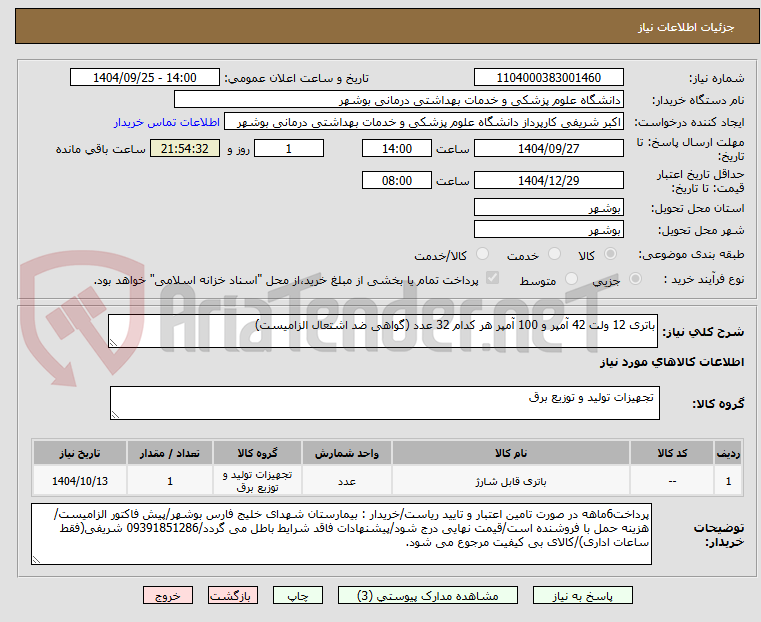Click the 'چاپ' print button

[x=298, y=595]
